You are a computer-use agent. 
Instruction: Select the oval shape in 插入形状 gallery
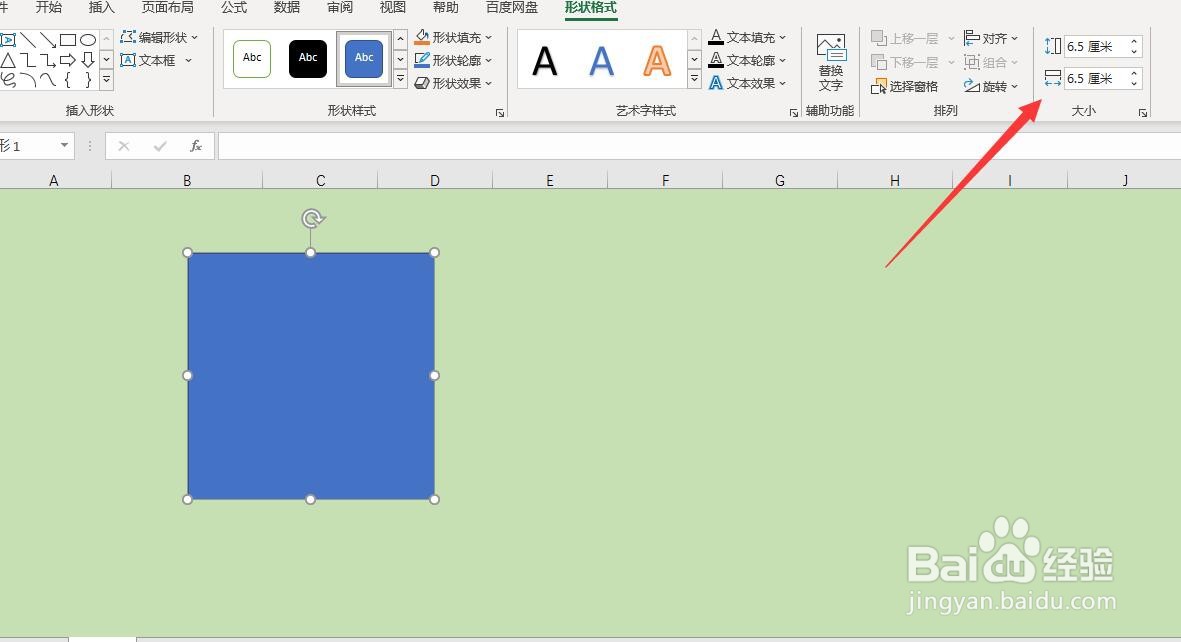click(88, 39)
